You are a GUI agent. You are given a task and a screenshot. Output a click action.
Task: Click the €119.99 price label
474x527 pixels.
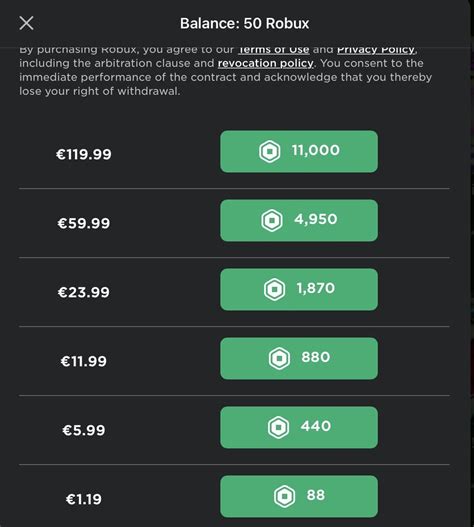(x=84, y=154)
